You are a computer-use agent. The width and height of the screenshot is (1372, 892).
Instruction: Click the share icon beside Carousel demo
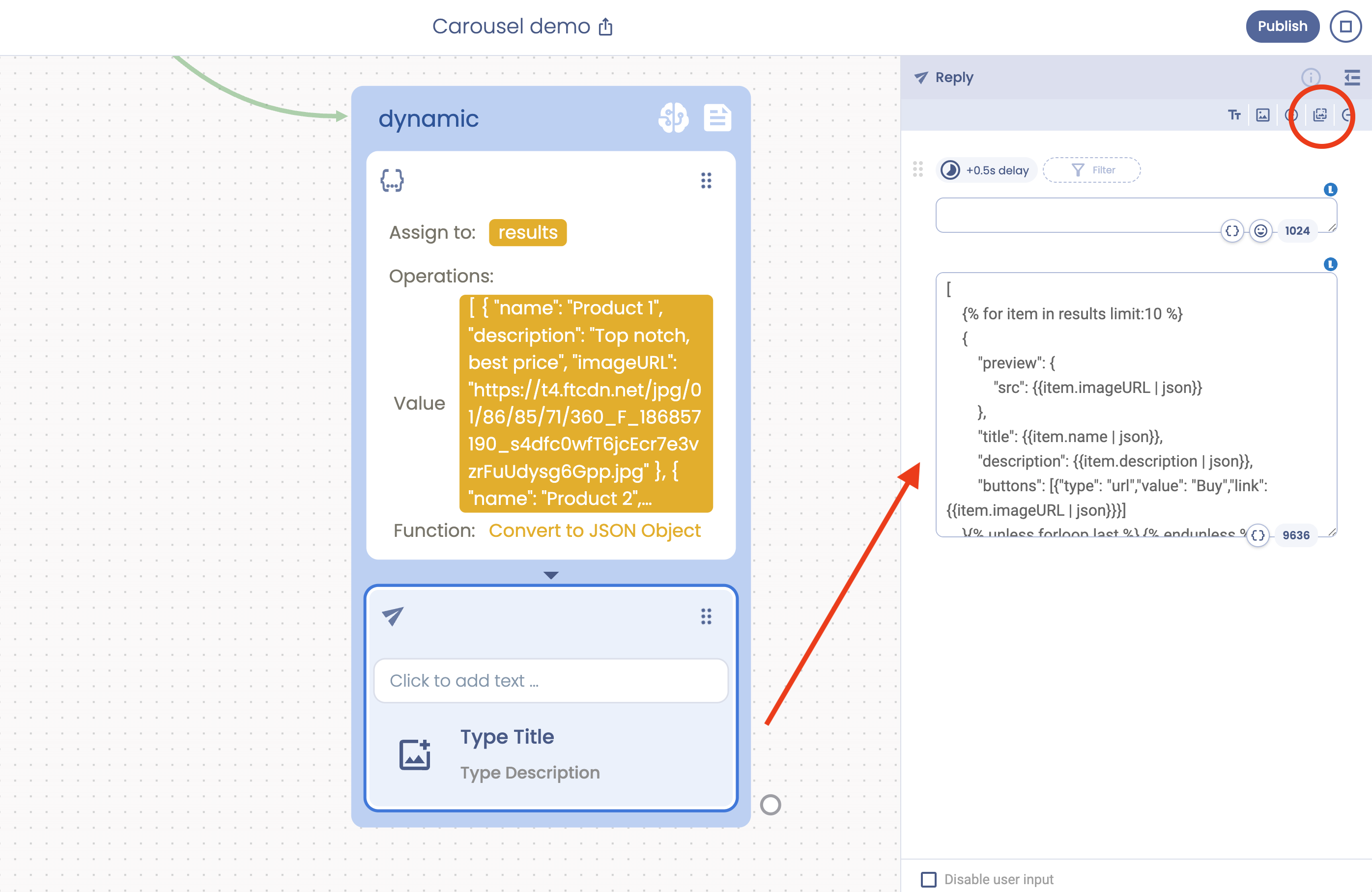point(605,27)
